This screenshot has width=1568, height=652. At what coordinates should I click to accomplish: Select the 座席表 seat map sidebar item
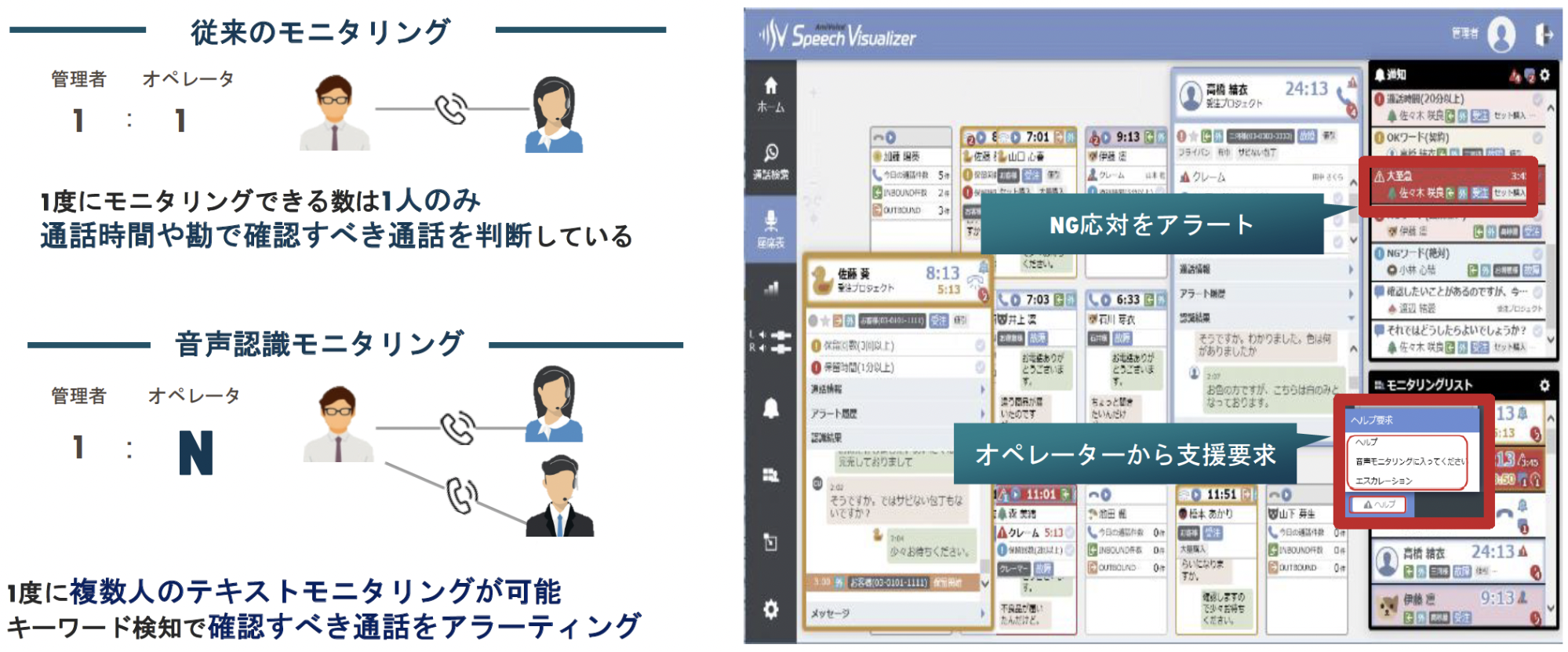coord(770,229)
